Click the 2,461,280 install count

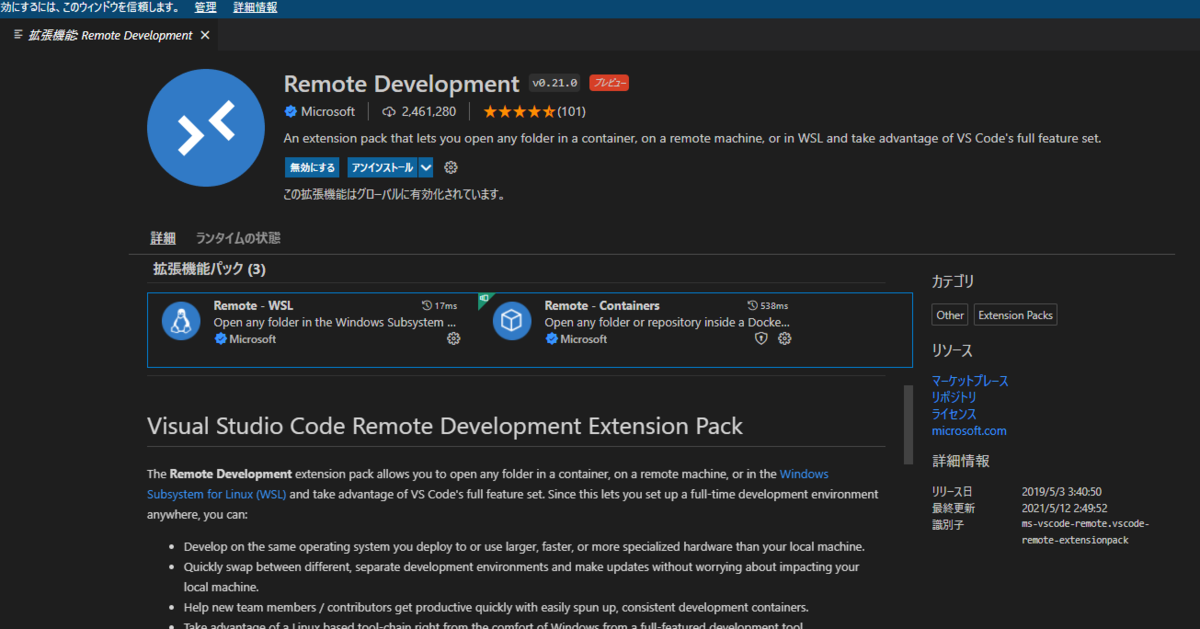[429, 111]
